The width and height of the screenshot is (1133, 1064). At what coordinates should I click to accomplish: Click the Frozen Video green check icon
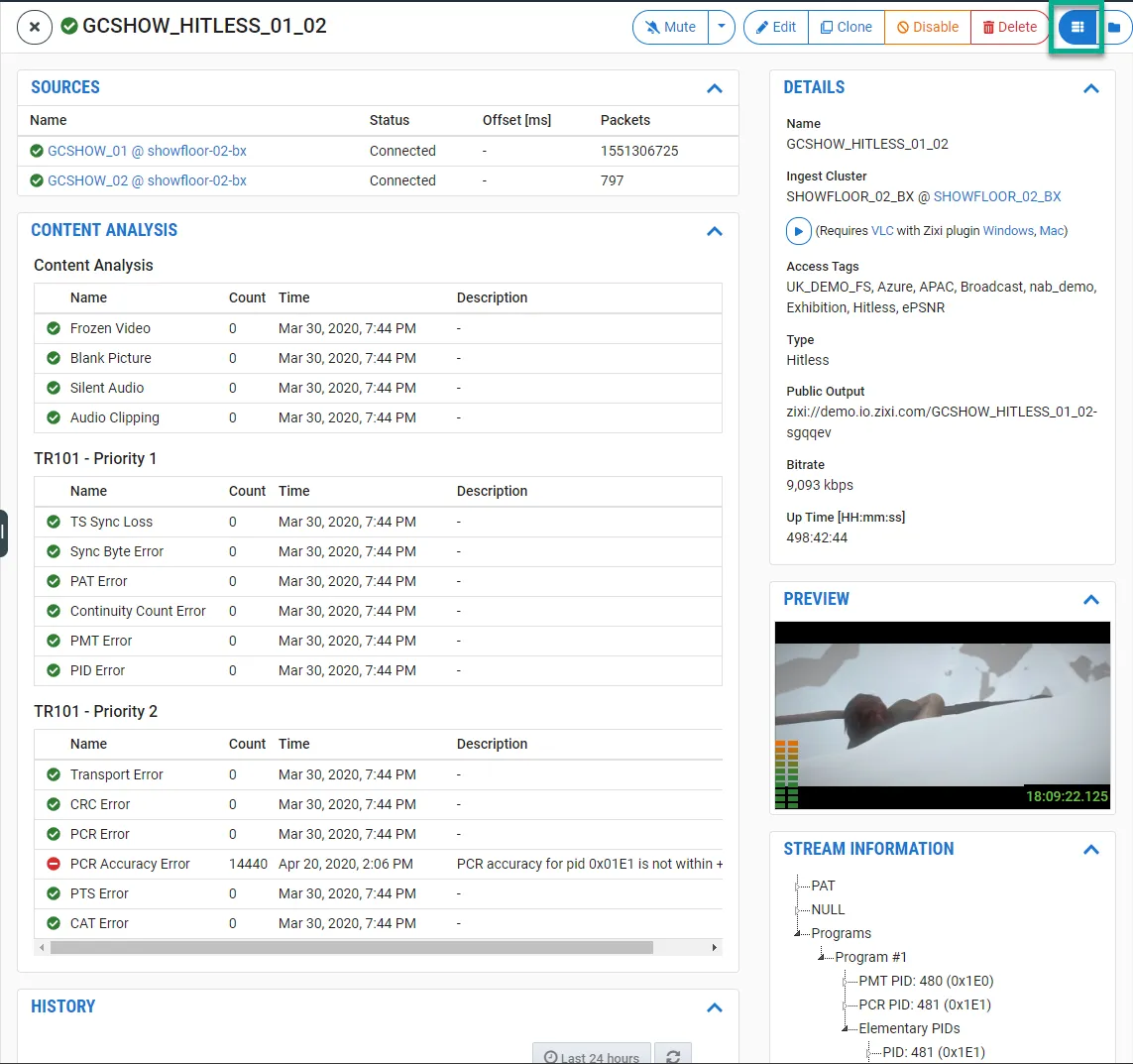pyautogui.click(x=54, y=328)
